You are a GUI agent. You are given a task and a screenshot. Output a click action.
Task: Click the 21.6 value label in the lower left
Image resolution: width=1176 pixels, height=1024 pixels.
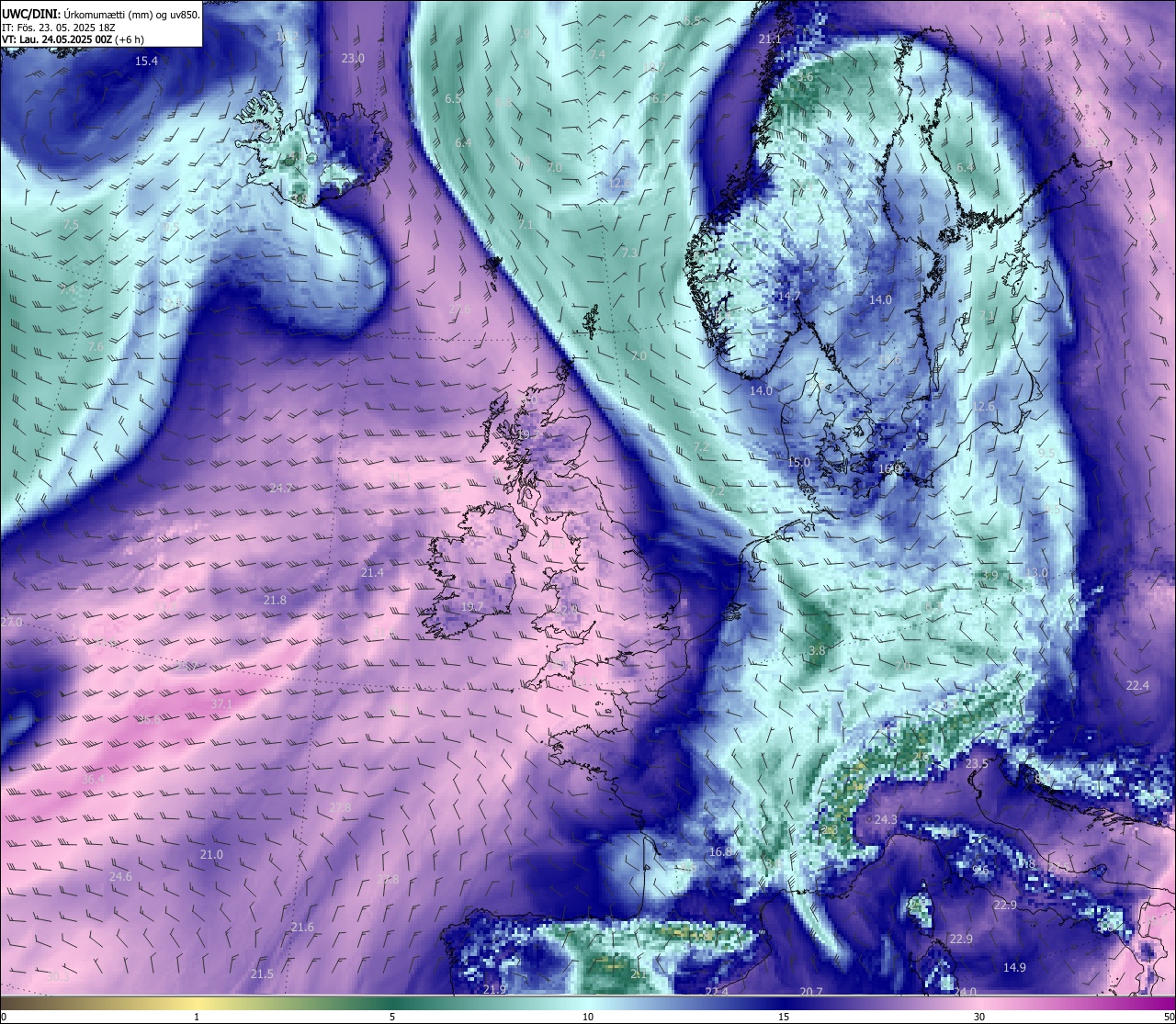click(x=302, y=927)
